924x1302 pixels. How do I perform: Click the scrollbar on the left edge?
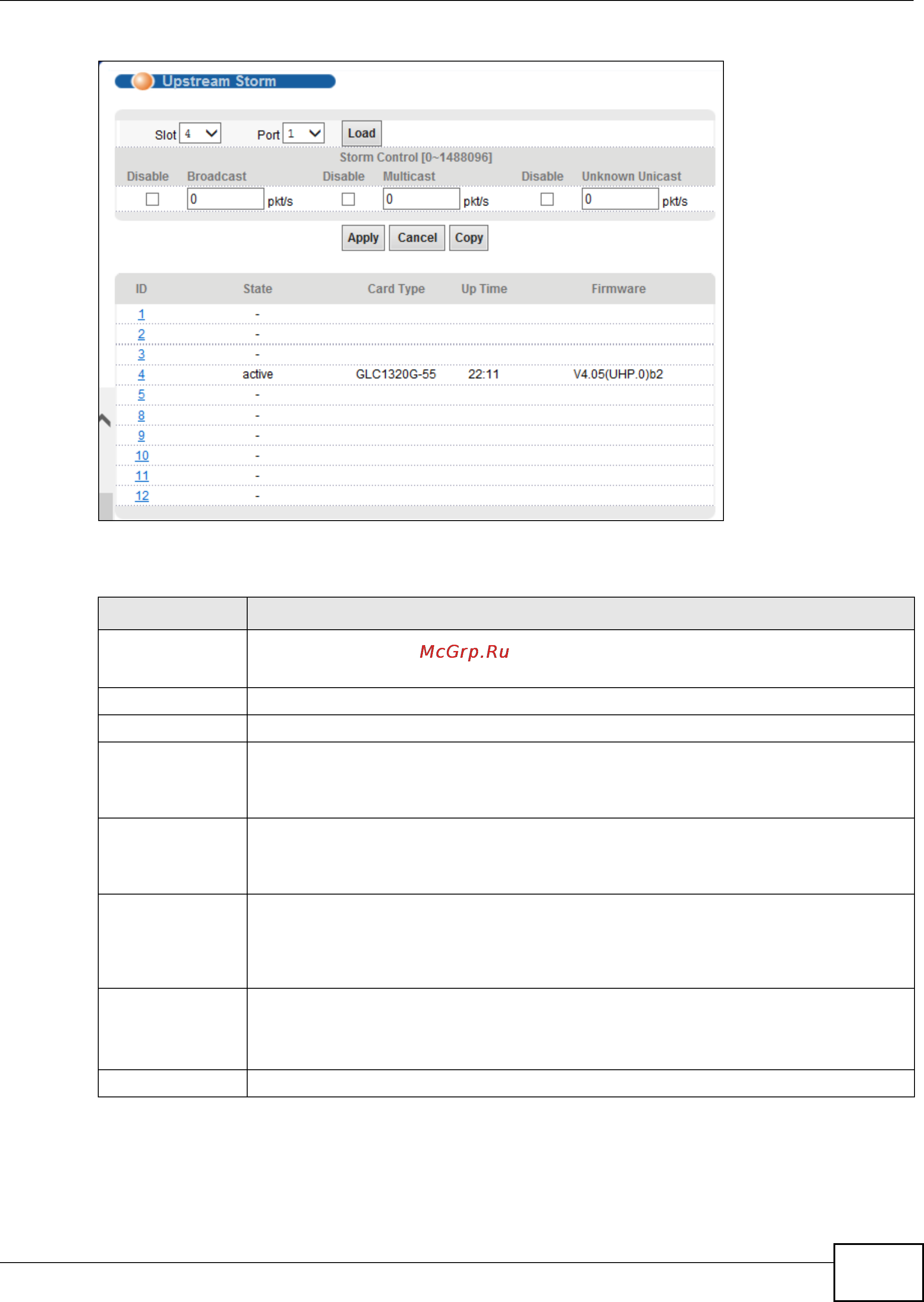pyautogui.click(x=106, y=506)
